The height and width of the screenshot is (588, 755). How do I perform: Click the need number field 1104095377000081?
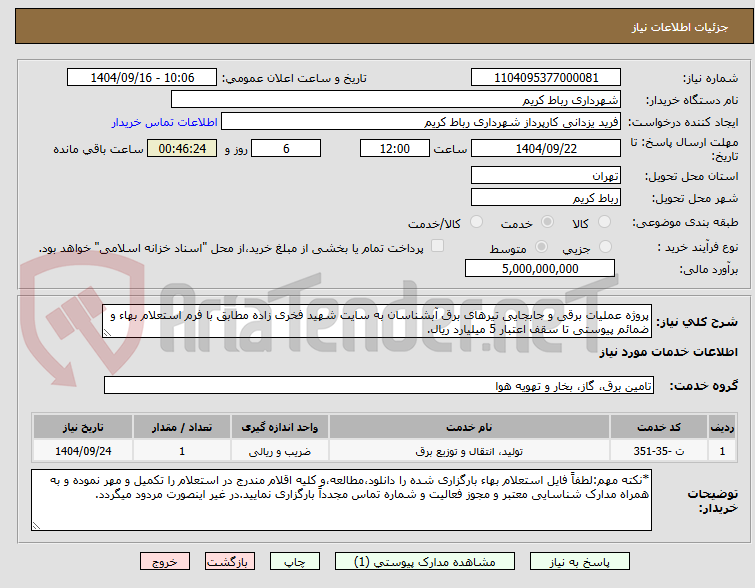pos(546,78)
